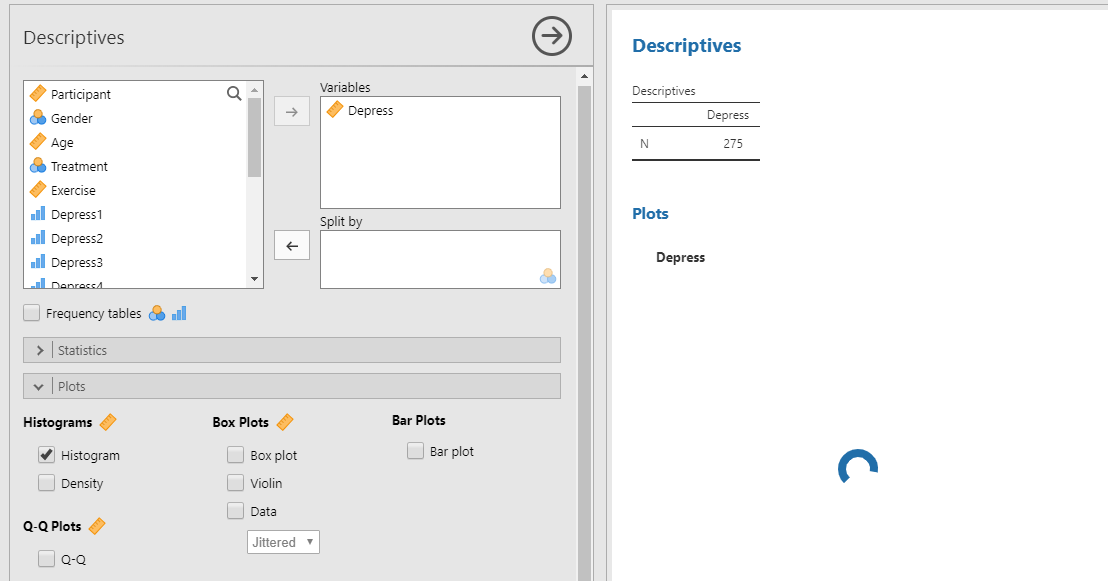Click the variable list scroll-up arrow
Viewport: 1108px width, 581px height.
(x=255, y=90)
